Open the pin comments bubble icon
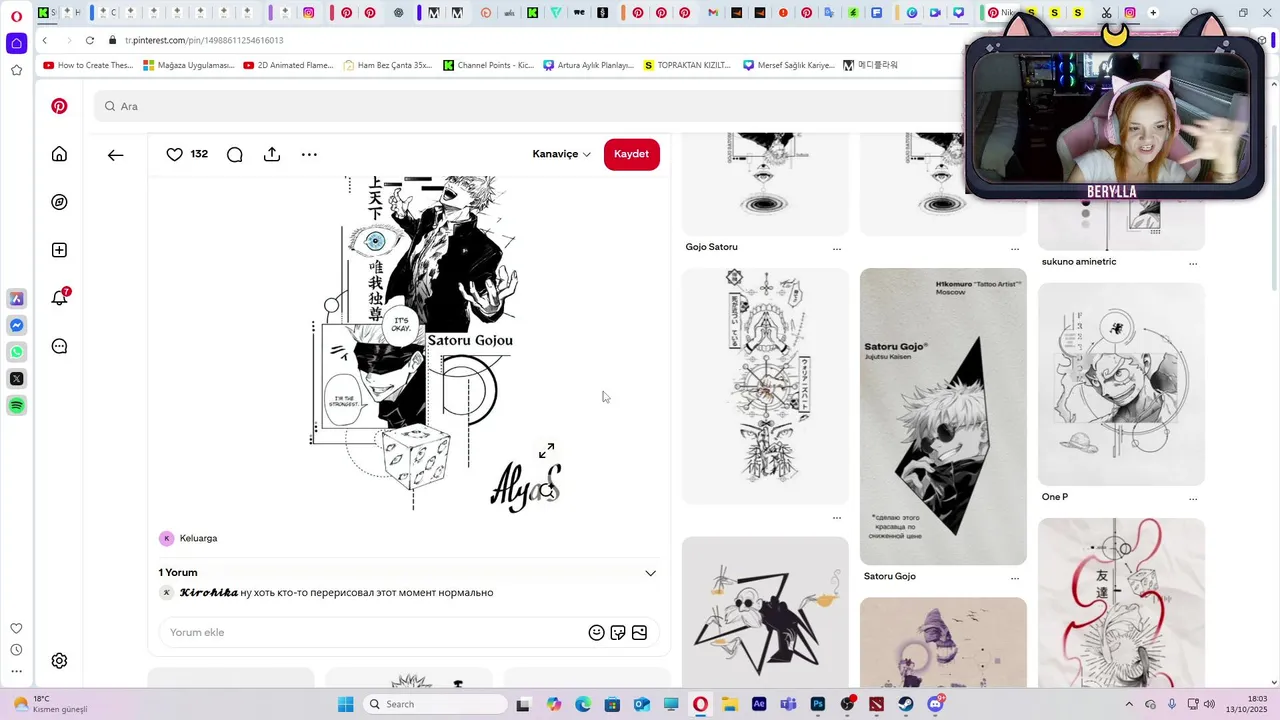The width and height of the screenshot is (1280, 720). 234,154
